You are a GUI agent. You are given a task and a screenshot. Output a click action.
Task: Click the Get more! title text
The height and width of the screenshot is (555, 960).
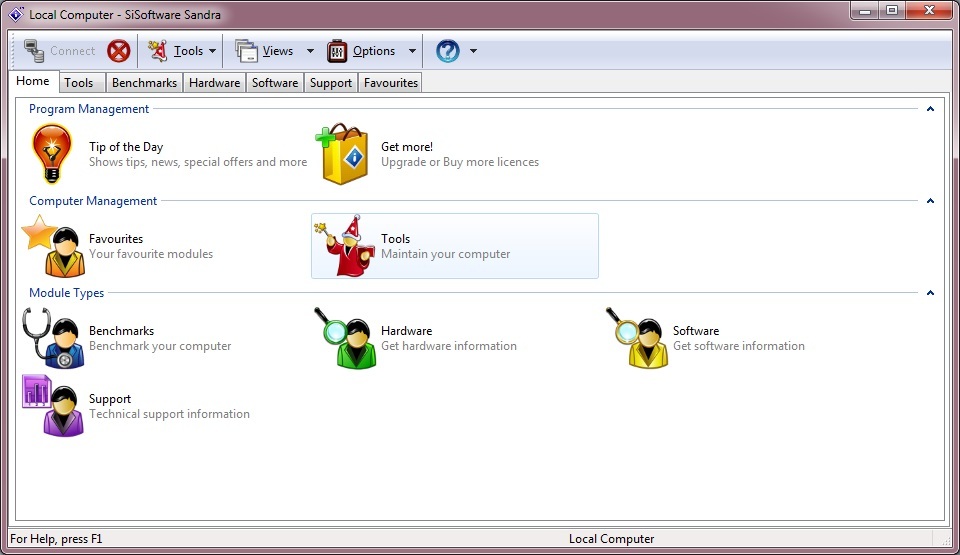407,146
